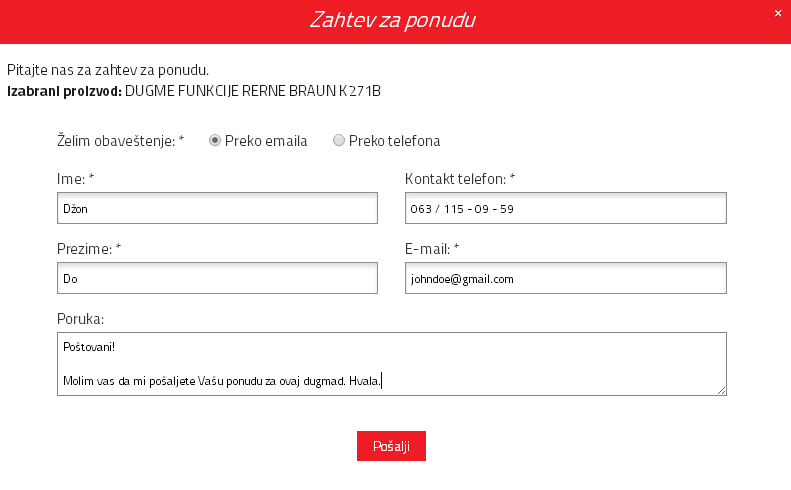This screenshot has height=490, width=791.
Task: Click the Prezime: field label
Action: [x=89, y=249]
